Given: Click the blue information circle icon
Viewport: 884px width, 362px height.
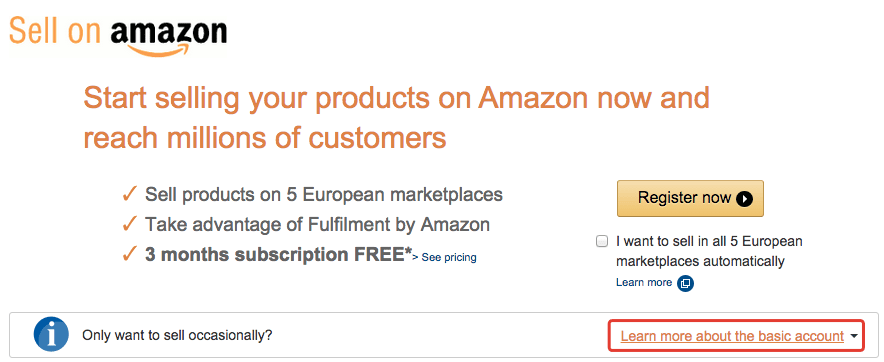Looking at the screenshot, I should pyautogui.click(x=51, y=335).
